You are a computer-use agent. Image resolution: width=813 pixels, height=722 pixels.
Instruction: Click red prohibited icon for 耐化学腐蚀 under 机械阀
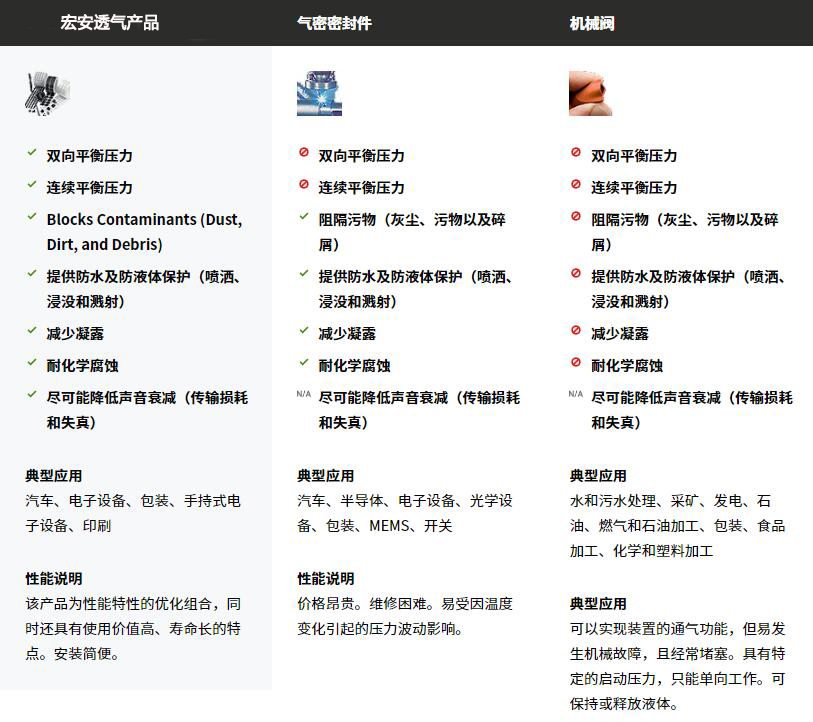click(576, 363)
